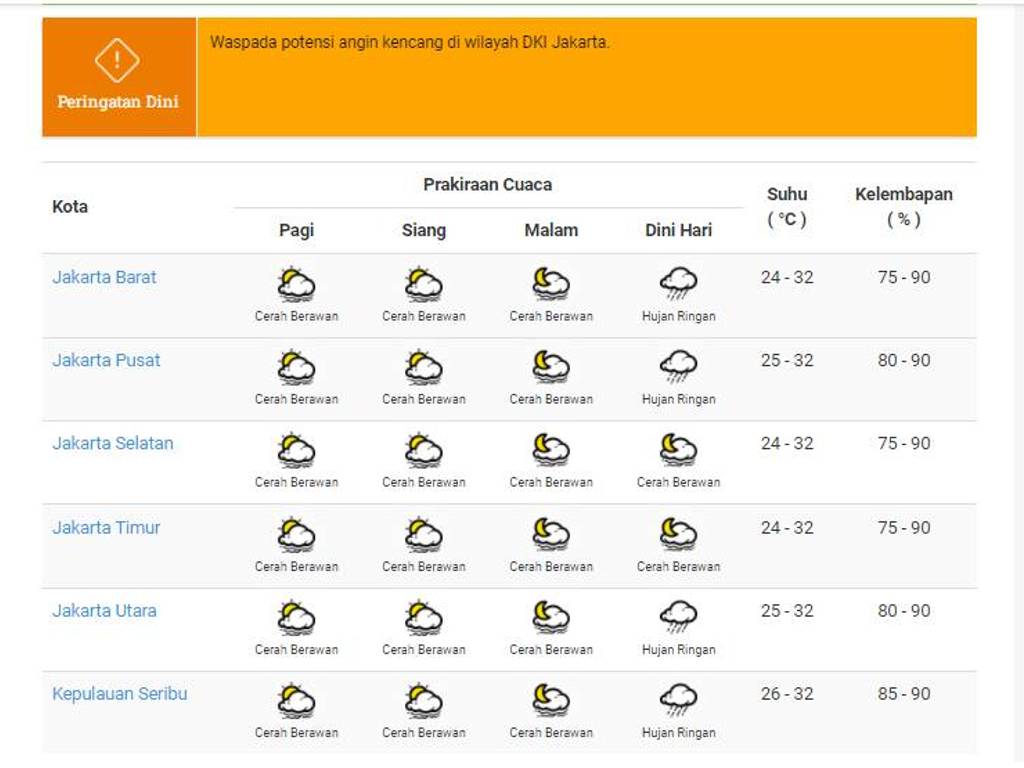Click Kepulauan Seribu morning sun cloud icon
This screenshot has width=1024, height=768.
[x=296, y=701]
